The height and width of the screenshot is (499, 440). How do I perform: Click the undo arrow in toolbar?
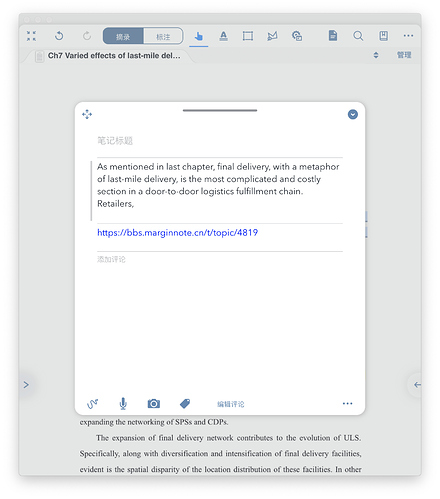pyautogui.click(x=59, y=36)
